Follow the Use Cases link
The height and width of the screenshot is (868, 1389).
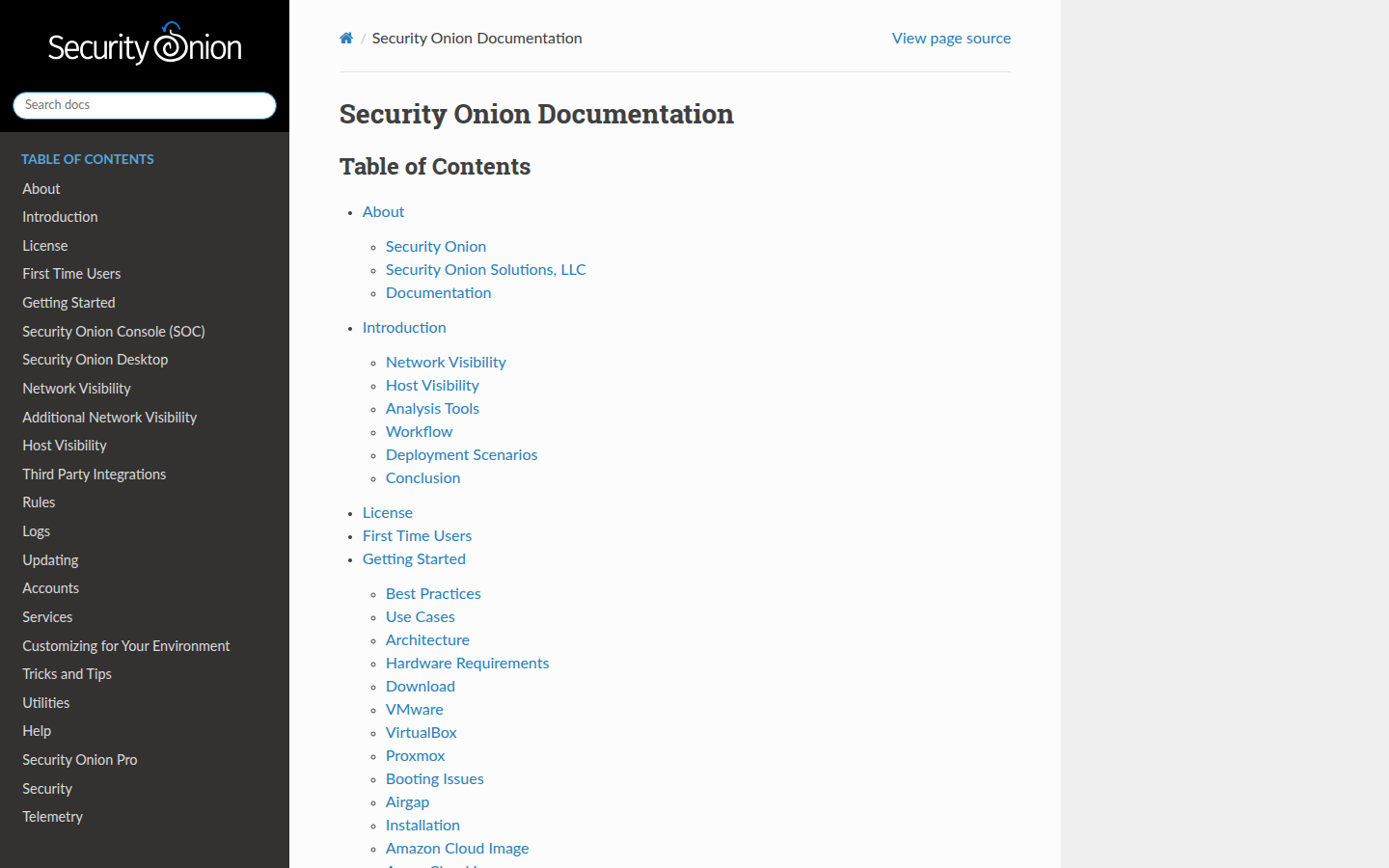pos(421,617)
